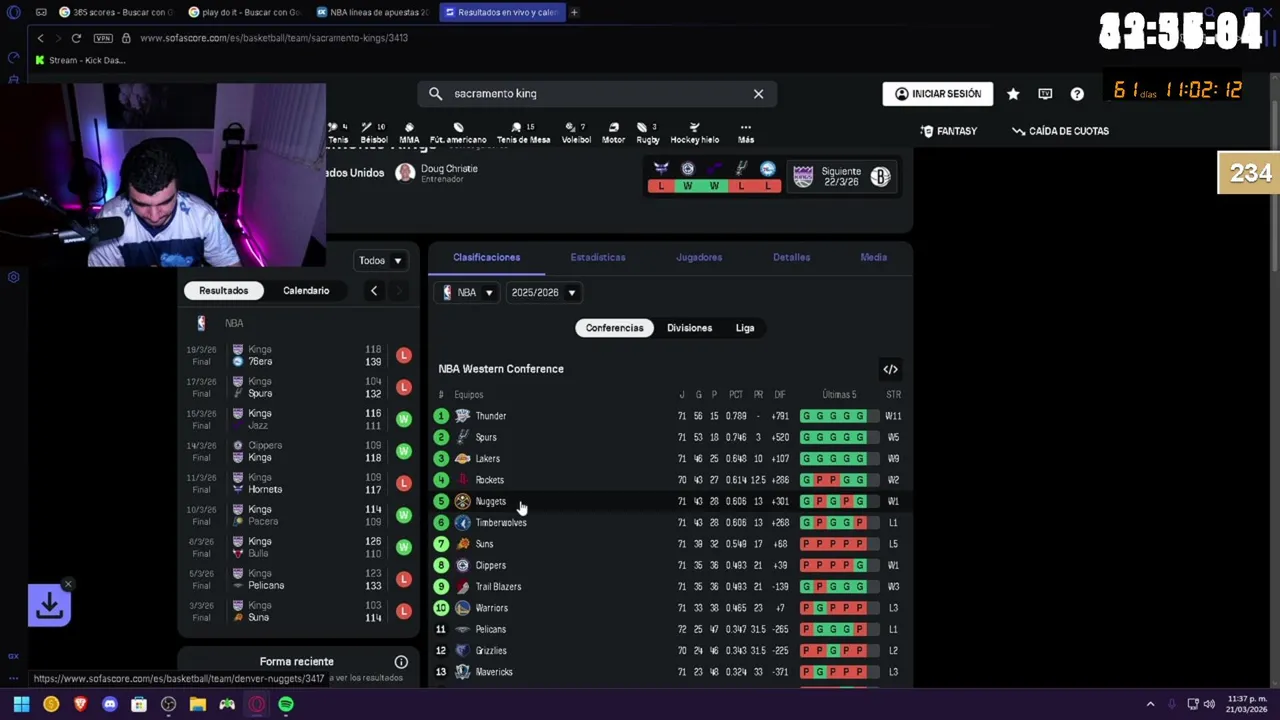Viewport: 1280px width, 720px height.
Task: Open the Más sports menu
Action: (746, 133)
